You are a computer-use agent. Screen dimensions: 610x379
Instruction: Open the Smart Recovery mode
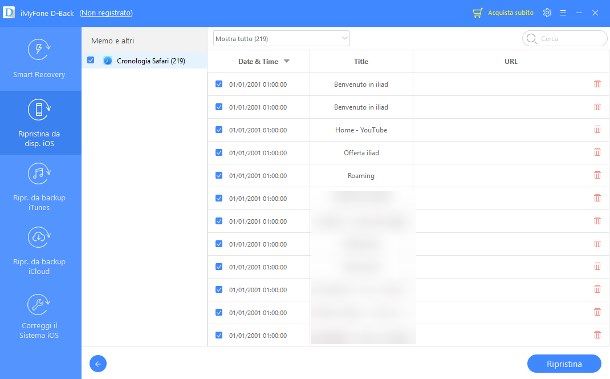coord(39,58)
